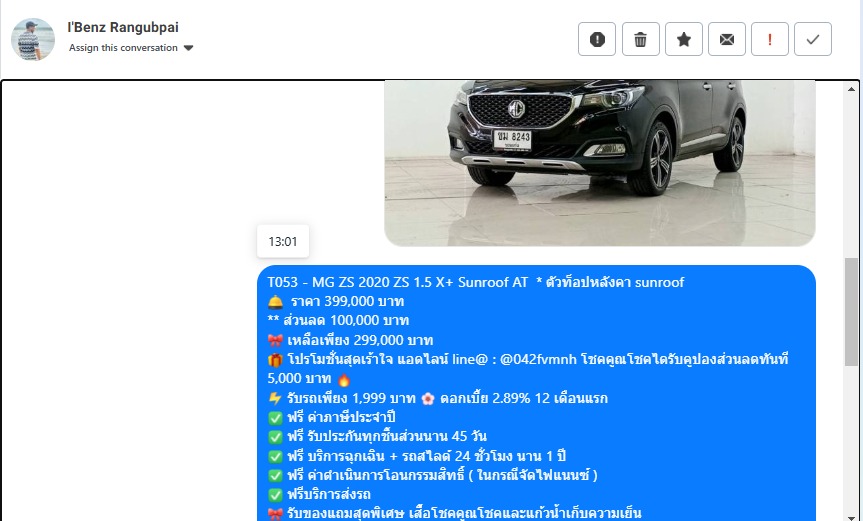The height and width of the screenshot is (521, 863).
Task: Click the ฟรี ค่าภาษีประจำปี line
Action: click(x=331, y=417)
